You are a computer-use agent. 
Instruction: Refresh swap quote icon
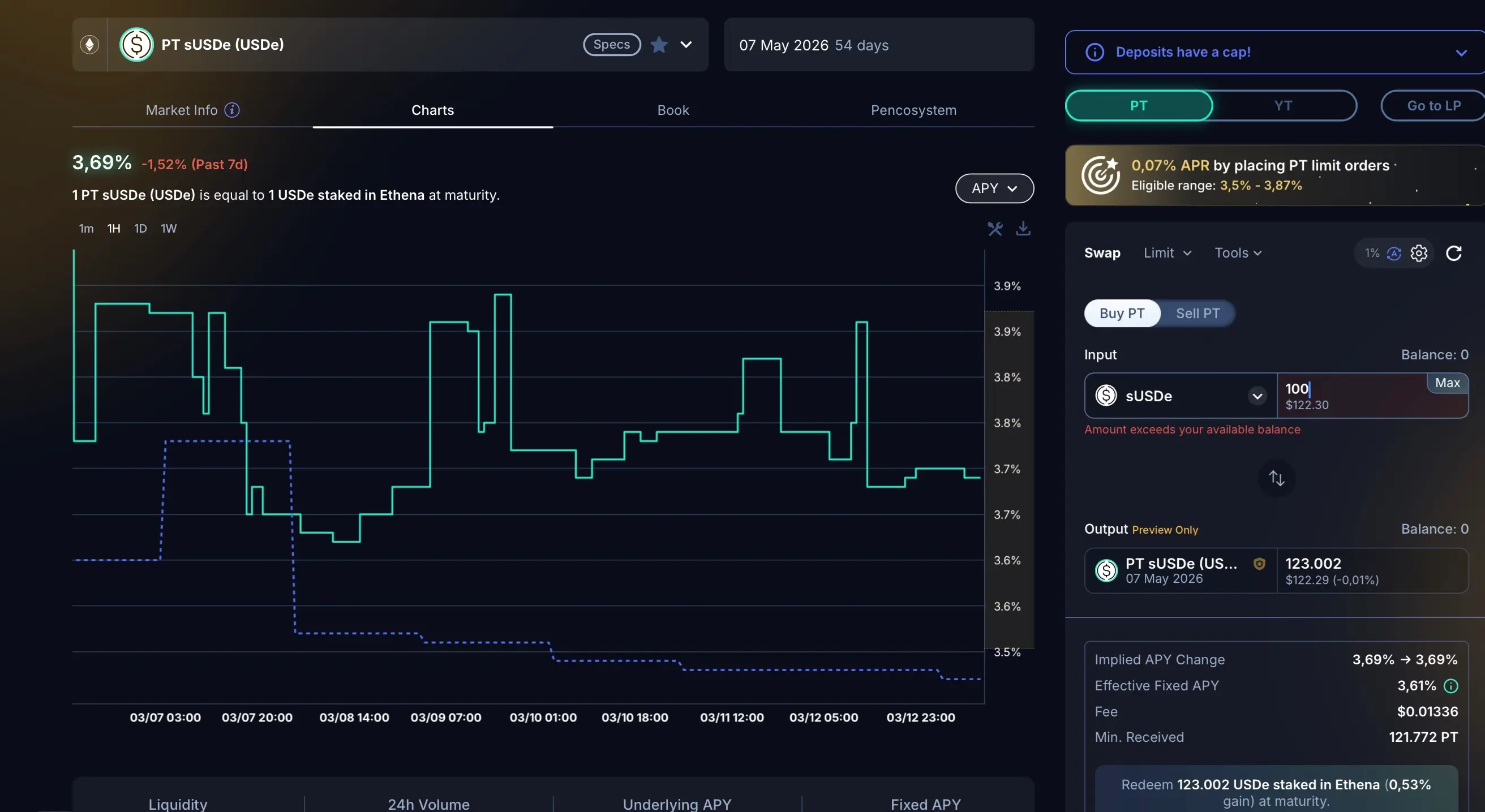[x=1454, y=253]
